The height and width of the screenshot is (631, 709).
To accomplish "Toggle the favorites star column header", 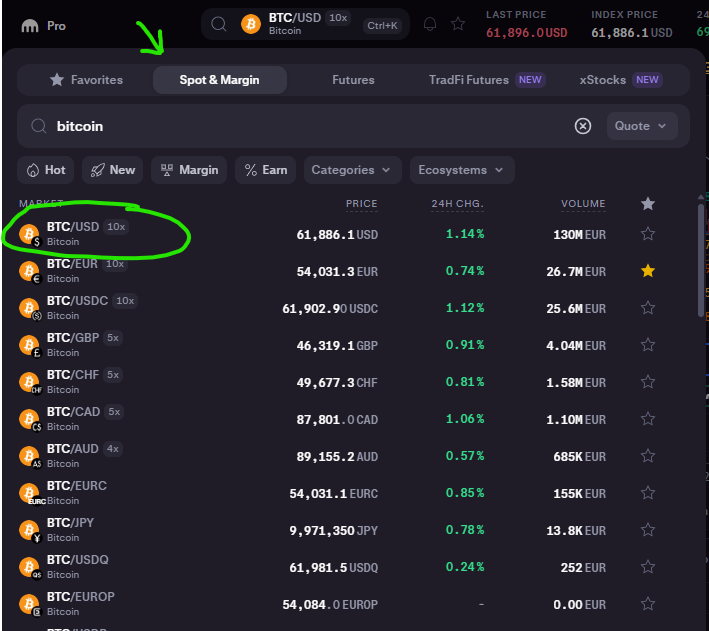I will [648, 204].
